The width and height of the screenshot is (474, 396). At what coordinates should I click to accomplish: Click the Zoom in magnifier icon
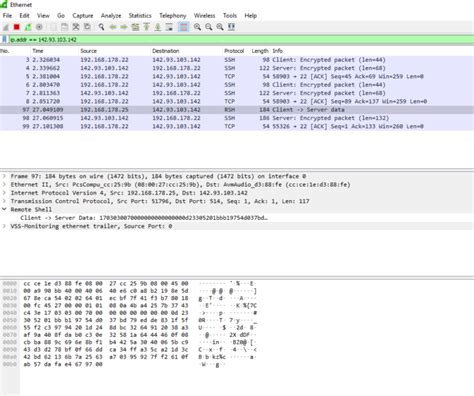coord(197,27)
